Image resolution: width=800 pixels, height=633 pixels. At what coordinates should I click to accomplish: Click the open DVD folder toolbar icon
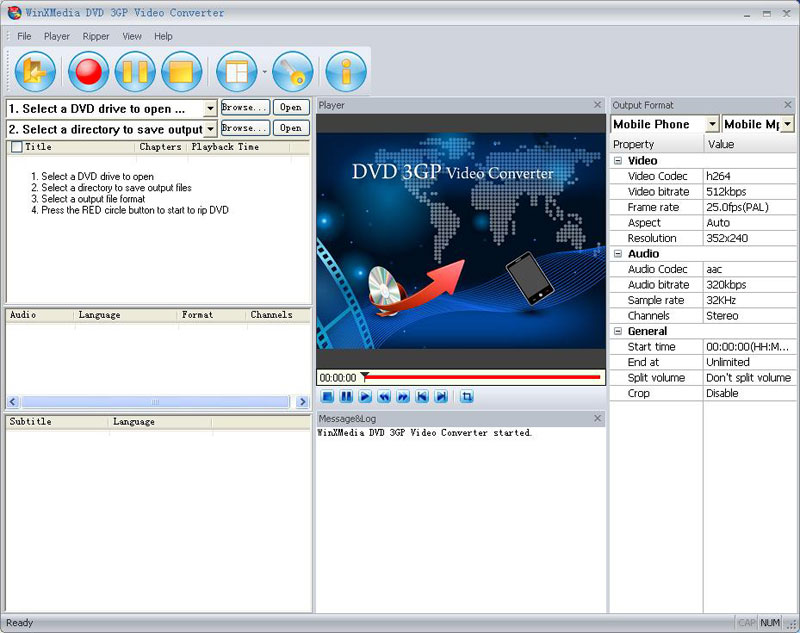35,71
